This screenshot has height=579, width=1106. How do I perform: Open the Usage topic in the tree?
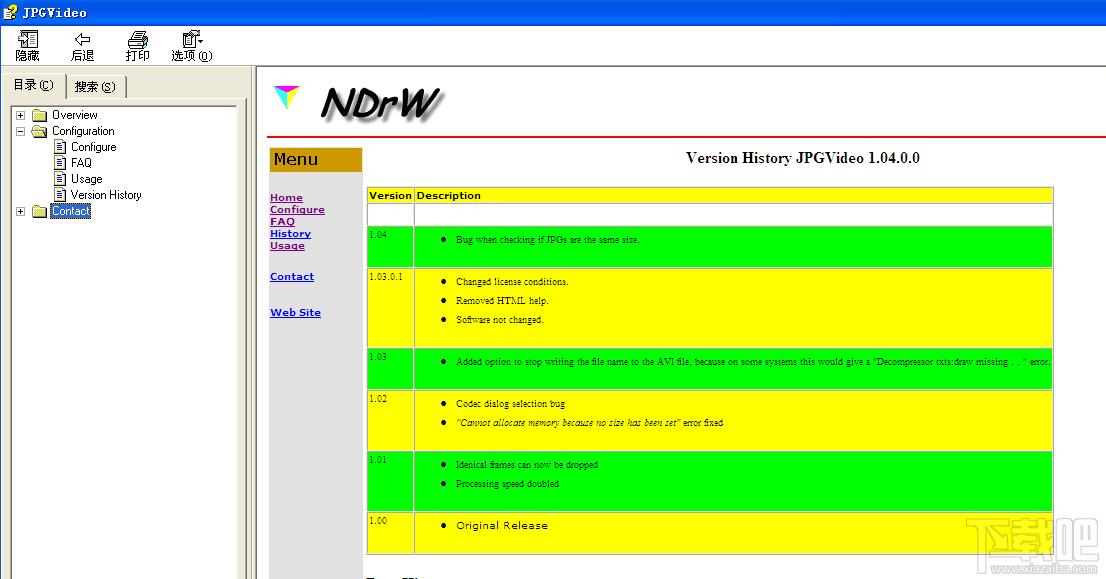coord(87,179)
